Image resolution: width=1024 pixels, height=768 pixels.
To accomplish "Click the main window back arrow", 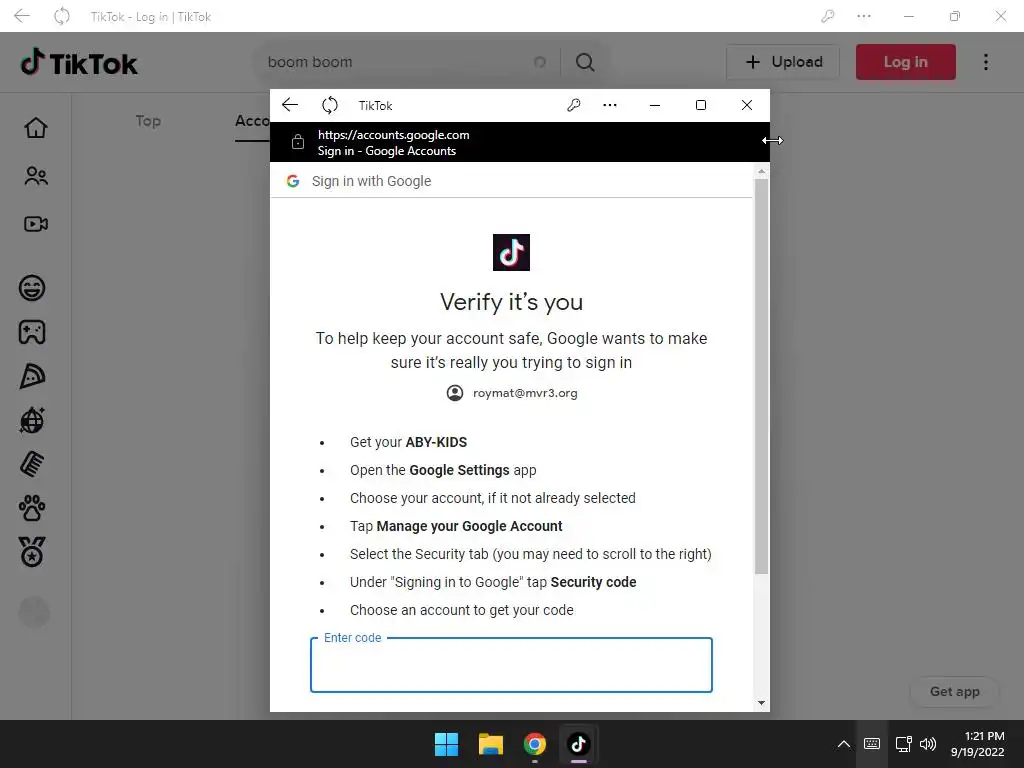I will [x=22, y=16].
